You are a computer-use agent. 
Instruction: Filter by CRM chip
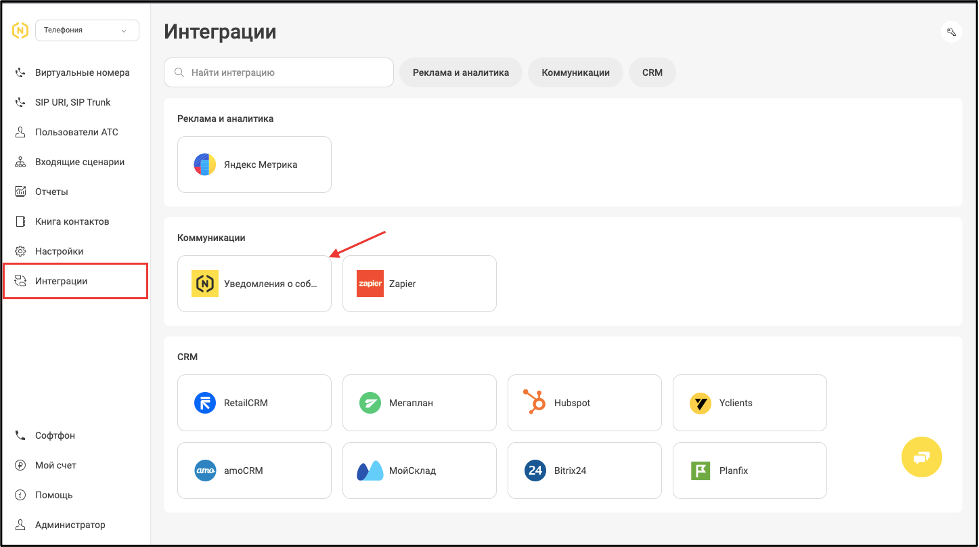tap(652, 72)
